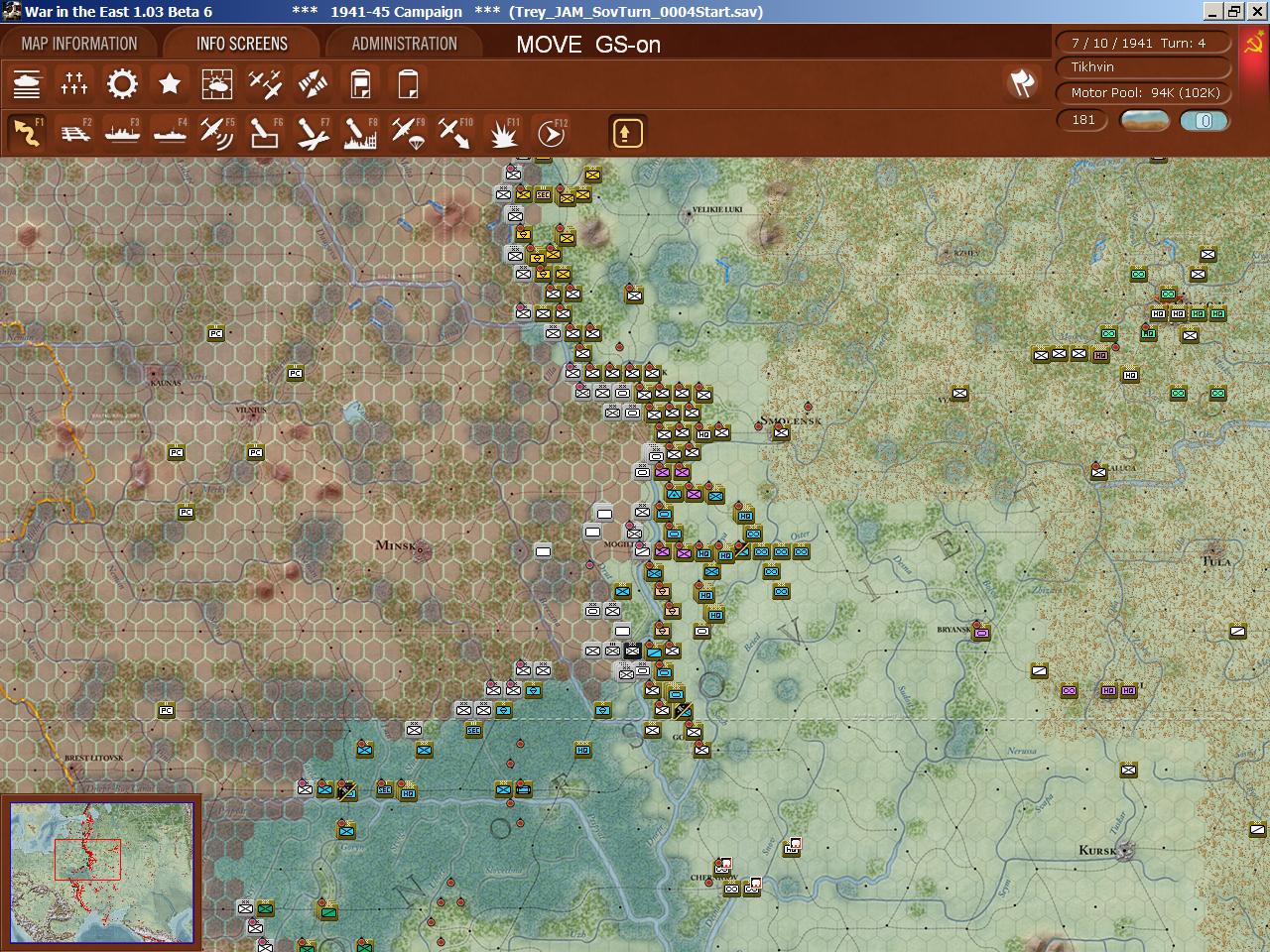Click the explosion icon (F11)
This screenshot has width=1270, height=952.
pos(503,133)
